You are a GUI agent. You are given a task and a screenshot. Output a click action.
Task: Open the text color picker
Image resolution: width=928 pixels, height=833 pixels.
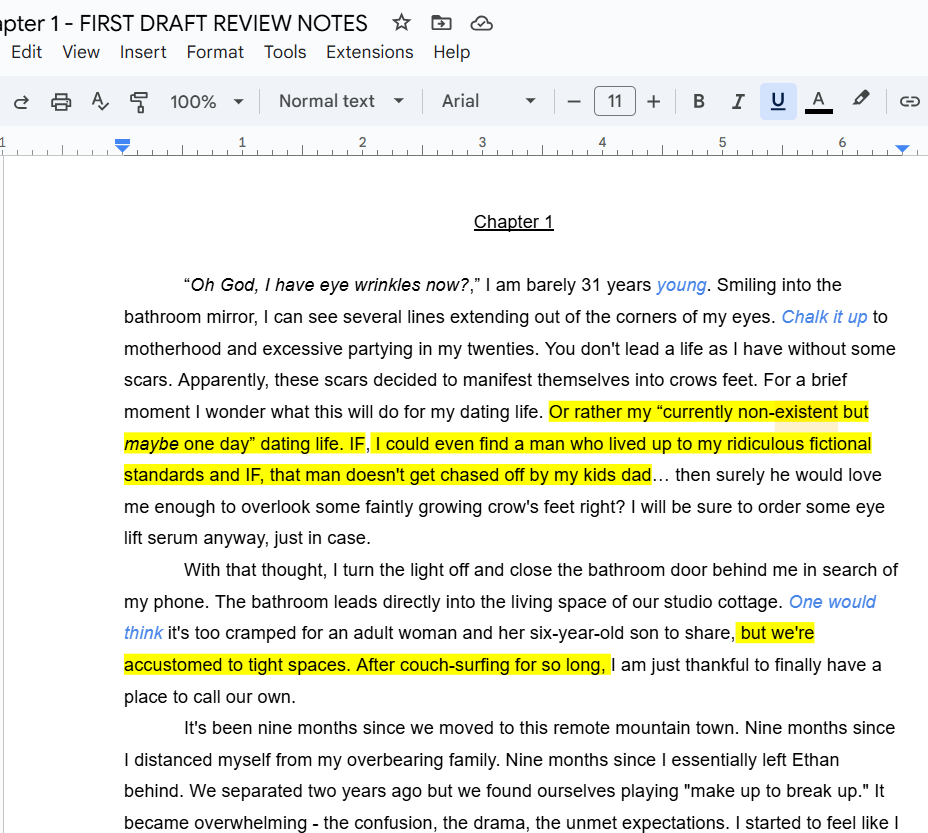(x=818, y=101)
